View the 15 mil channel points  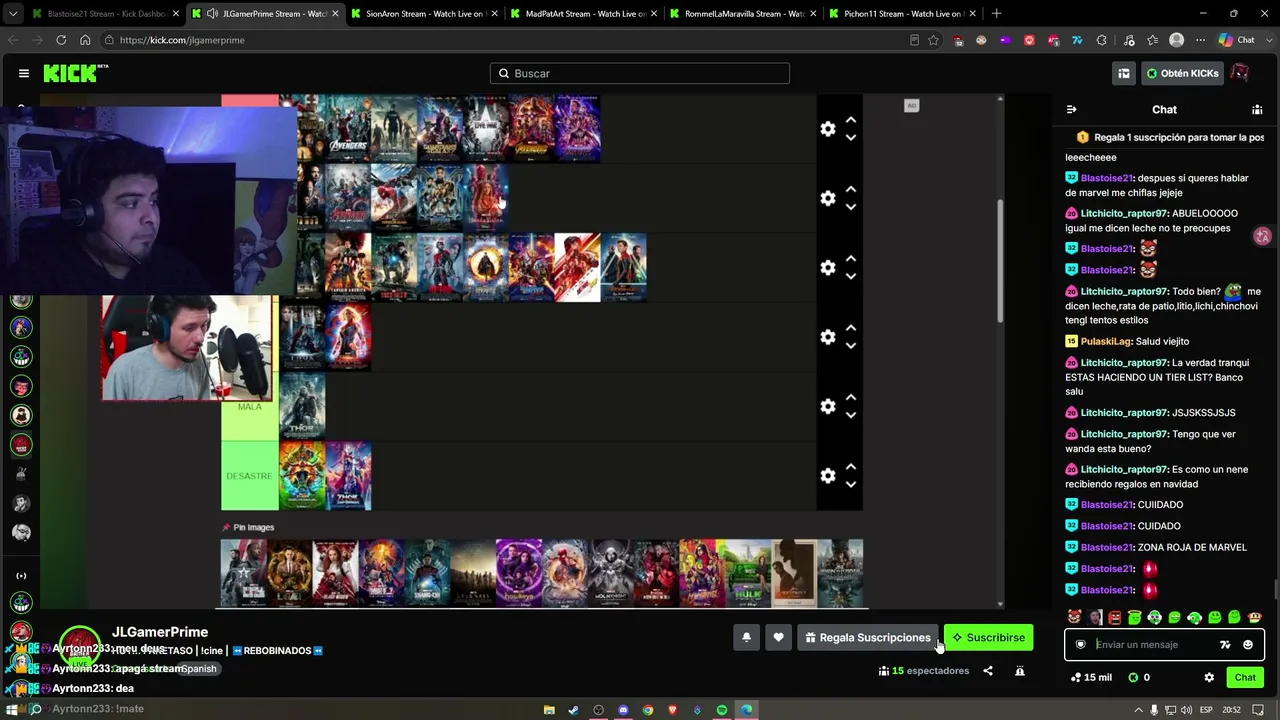point(1091,677)
